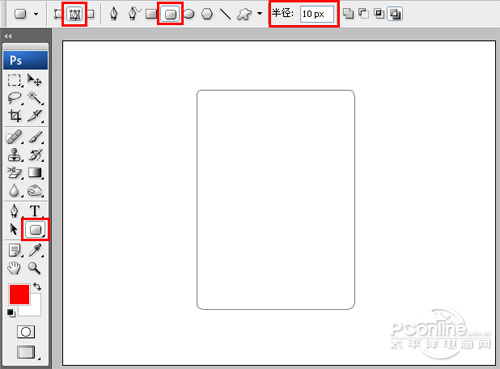The image size is (500, 369).
Task: Change the screen mode button
Action: pos(26,352)
